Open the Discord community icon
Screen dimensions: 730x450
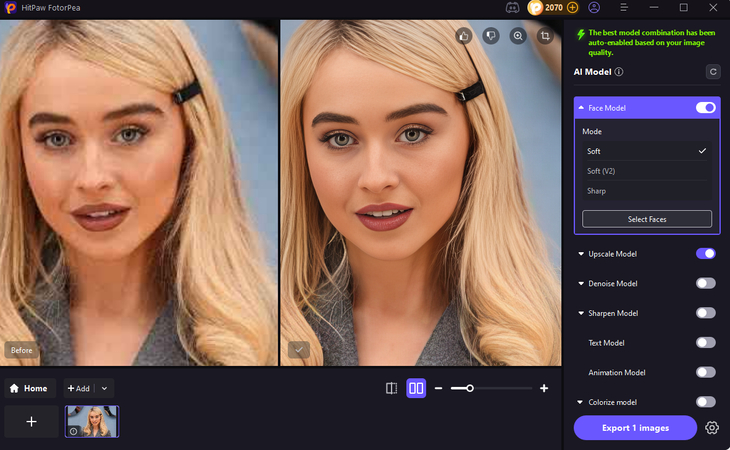512,7
